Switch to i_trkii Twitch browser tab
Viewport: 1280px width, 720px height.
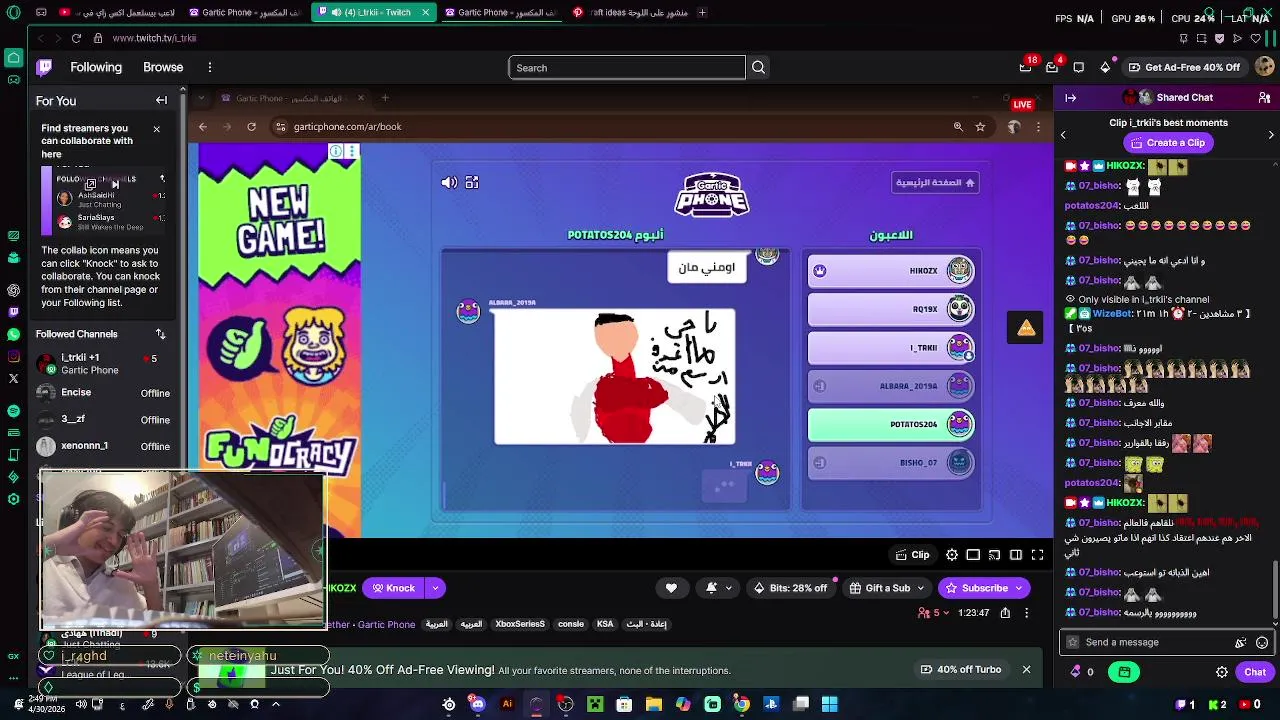tap(373, 12)
